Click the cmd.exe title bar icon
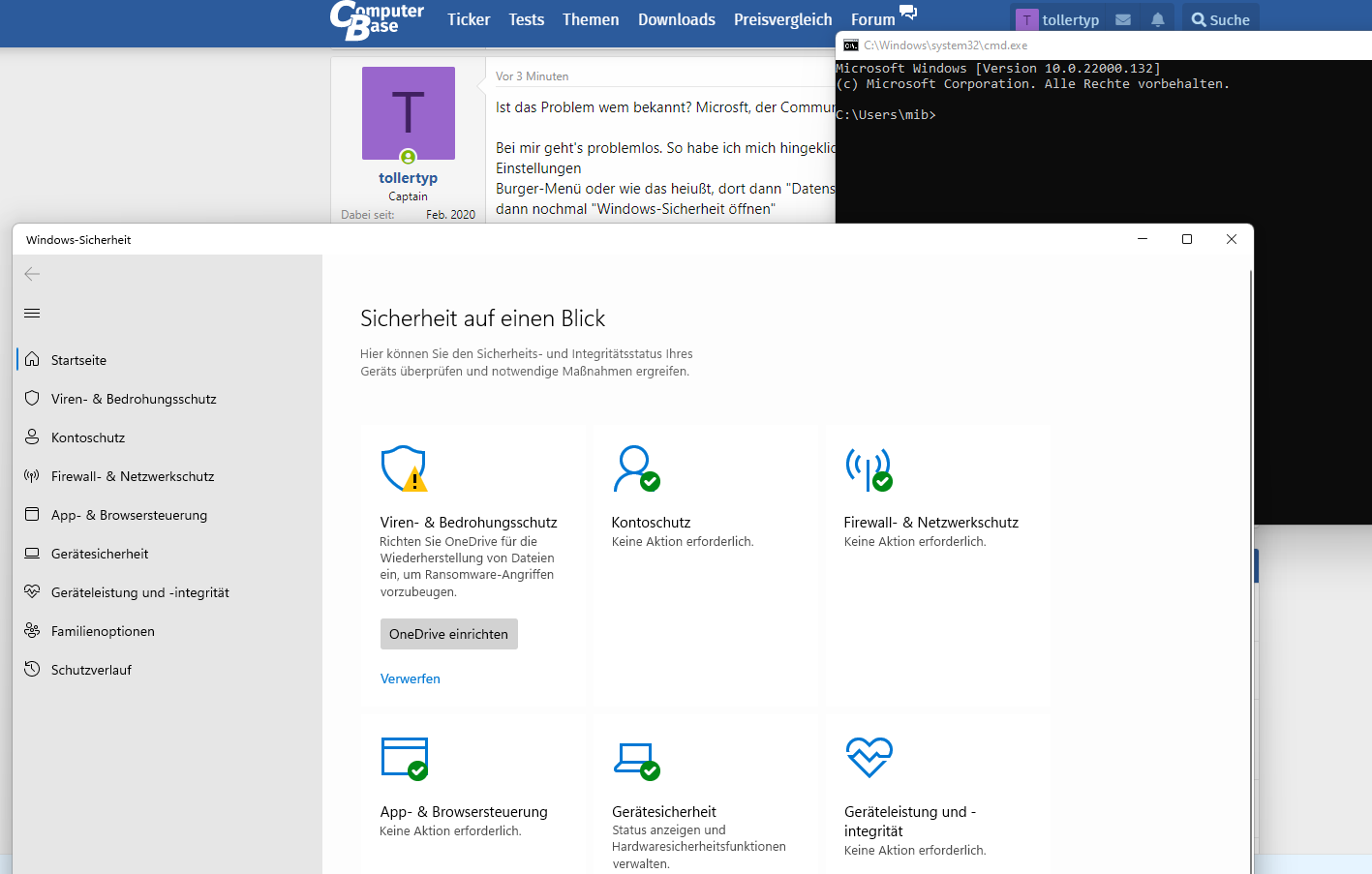Image resolution: width=1372 pixels, height=874 pixels. 851,45
